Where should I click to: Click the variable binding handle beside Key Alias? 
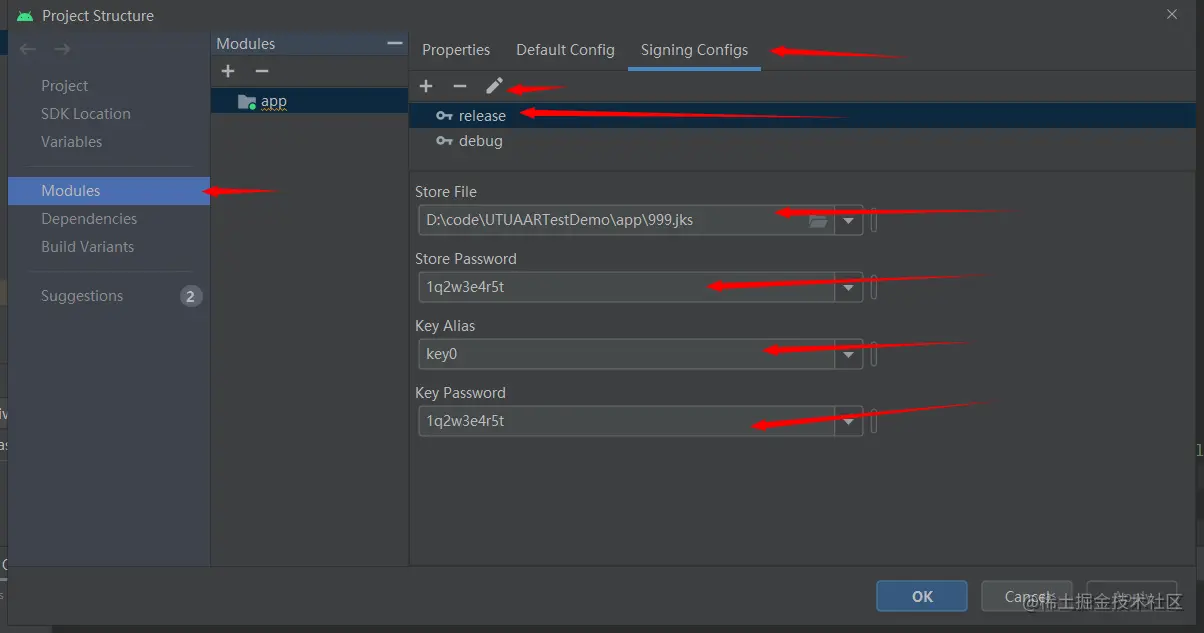click(x=874, y=355)
